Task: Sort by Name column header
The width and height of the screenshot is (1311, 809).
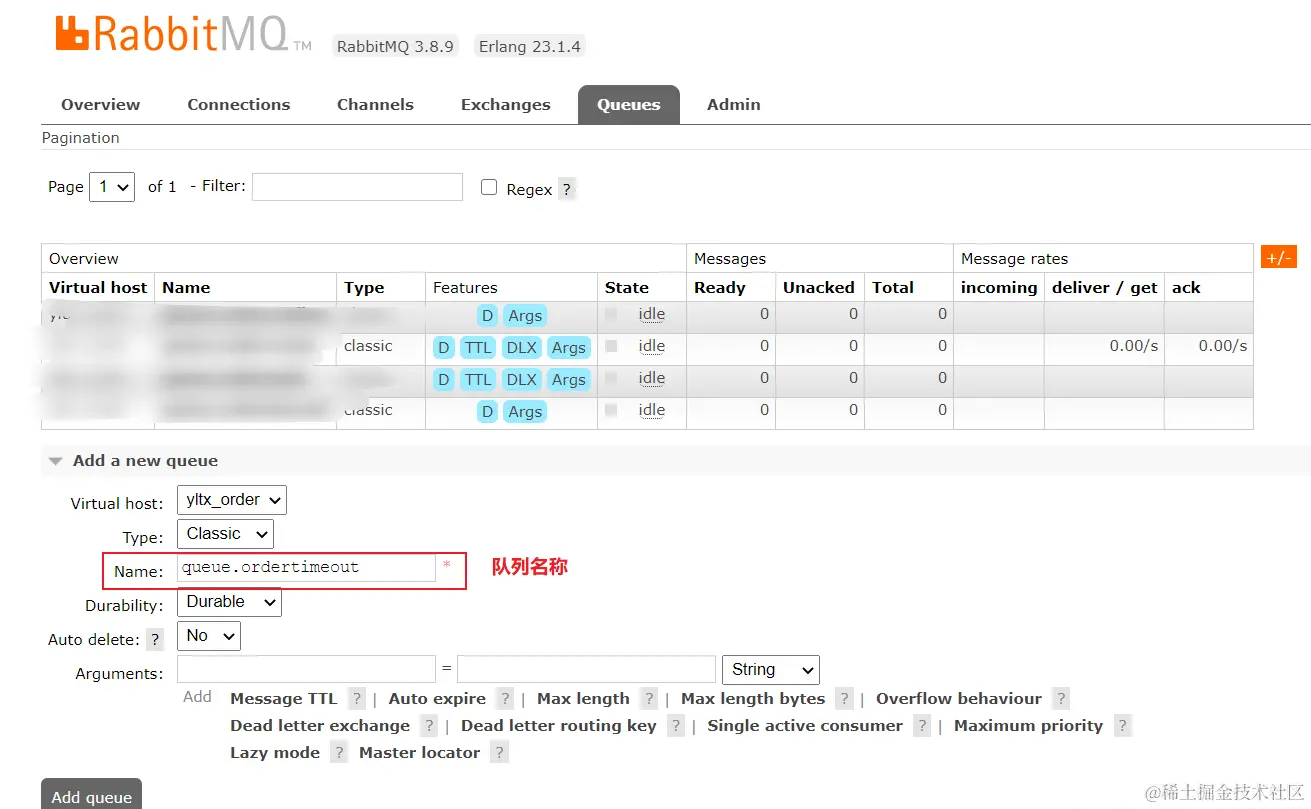Action: tap(186, 288)
